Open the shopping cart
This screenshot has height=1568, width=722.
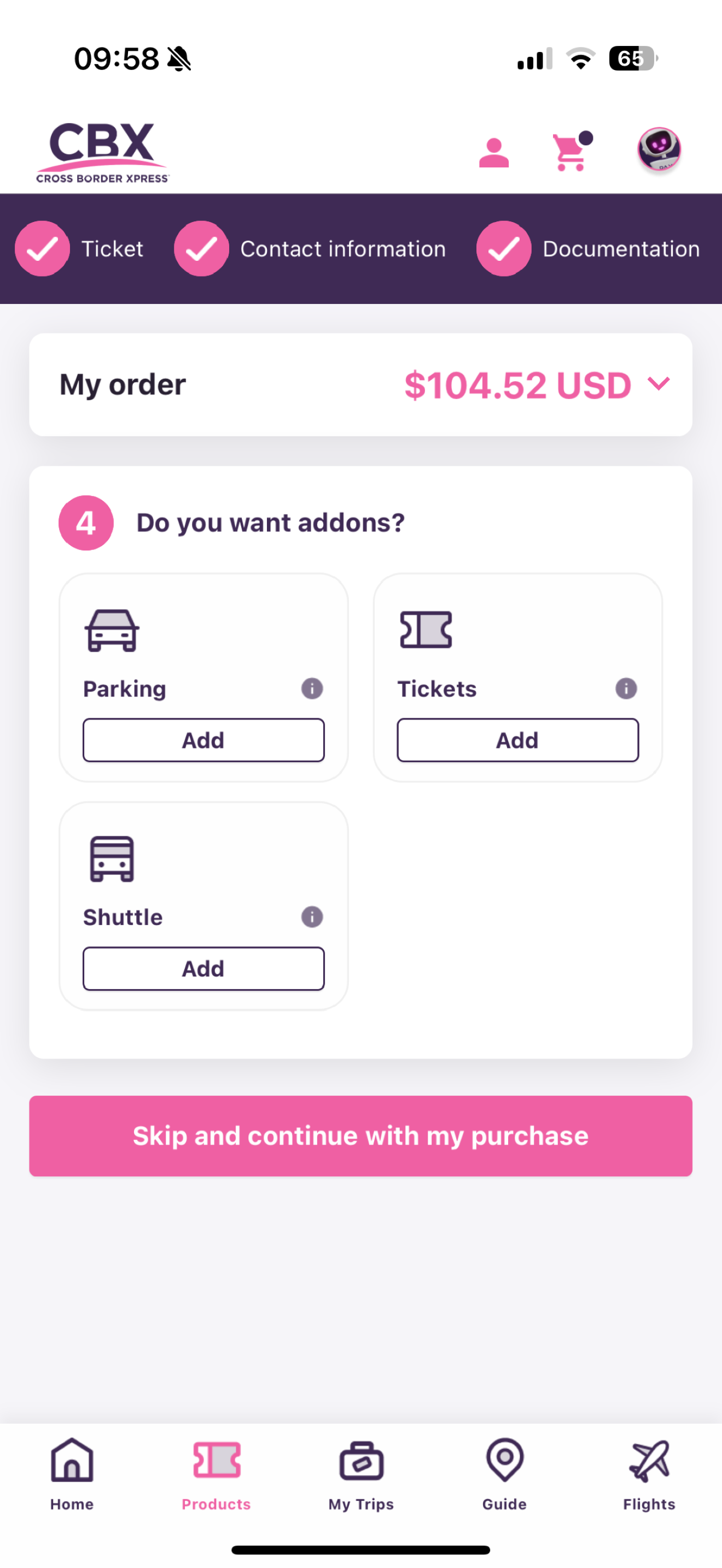pos(571,151)
